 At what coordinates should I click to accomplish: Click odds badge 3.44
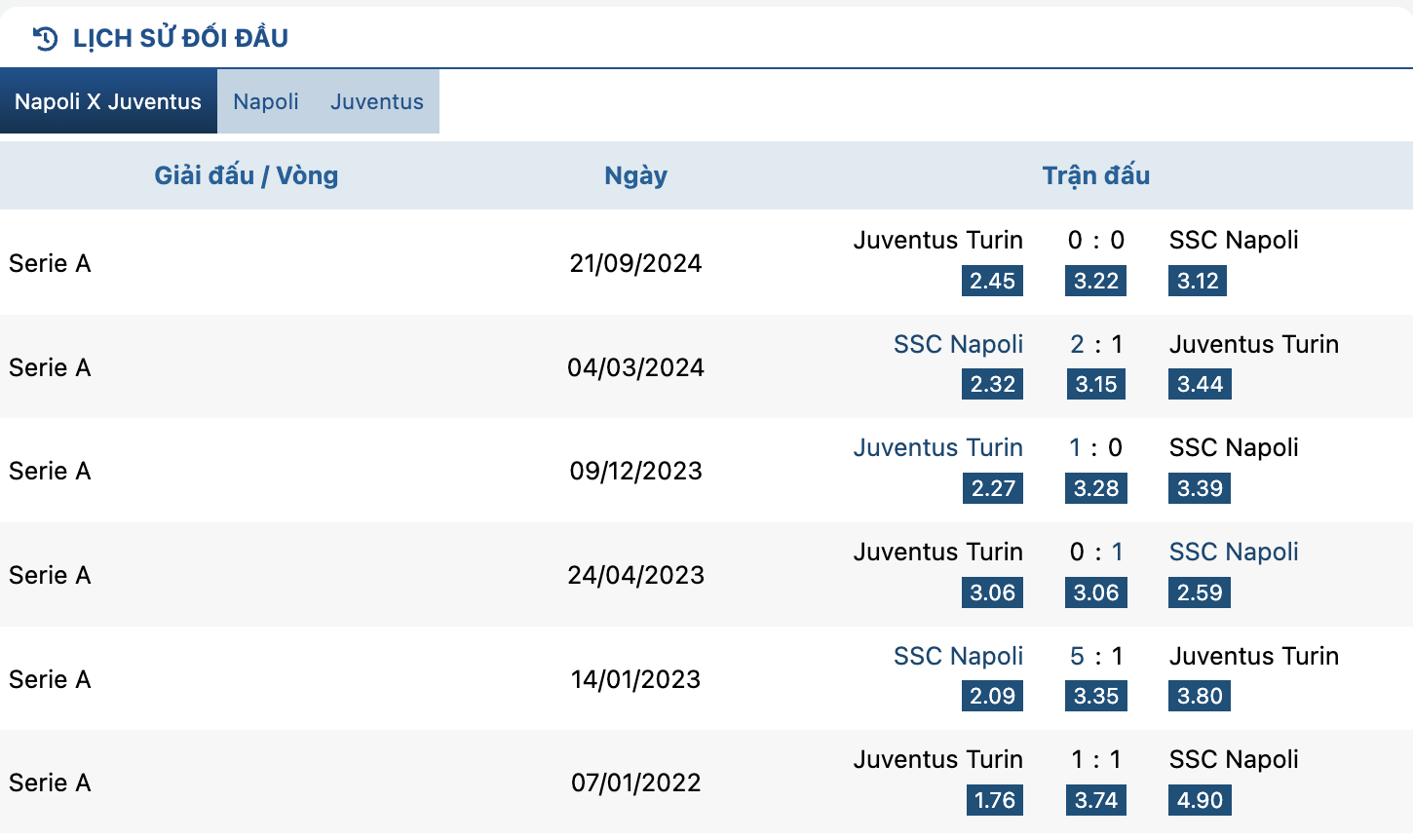click(1200, 384)
